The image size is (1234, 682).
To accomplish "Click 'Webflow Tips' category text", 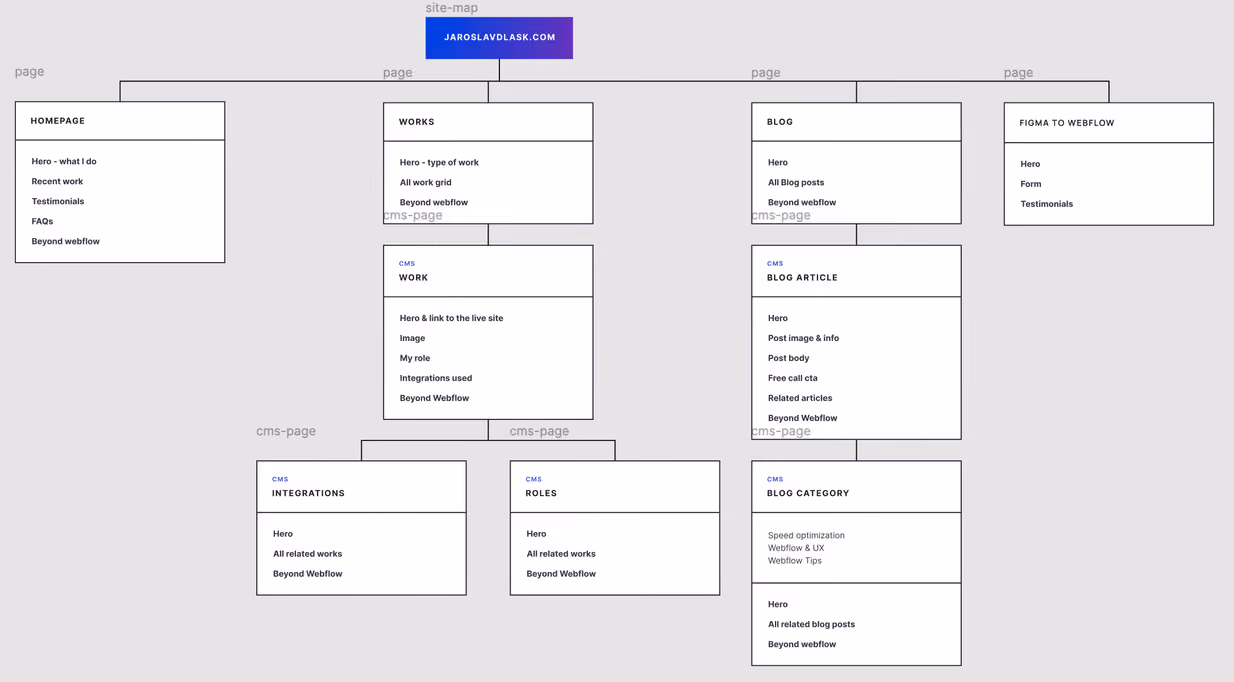I will 795,561.
